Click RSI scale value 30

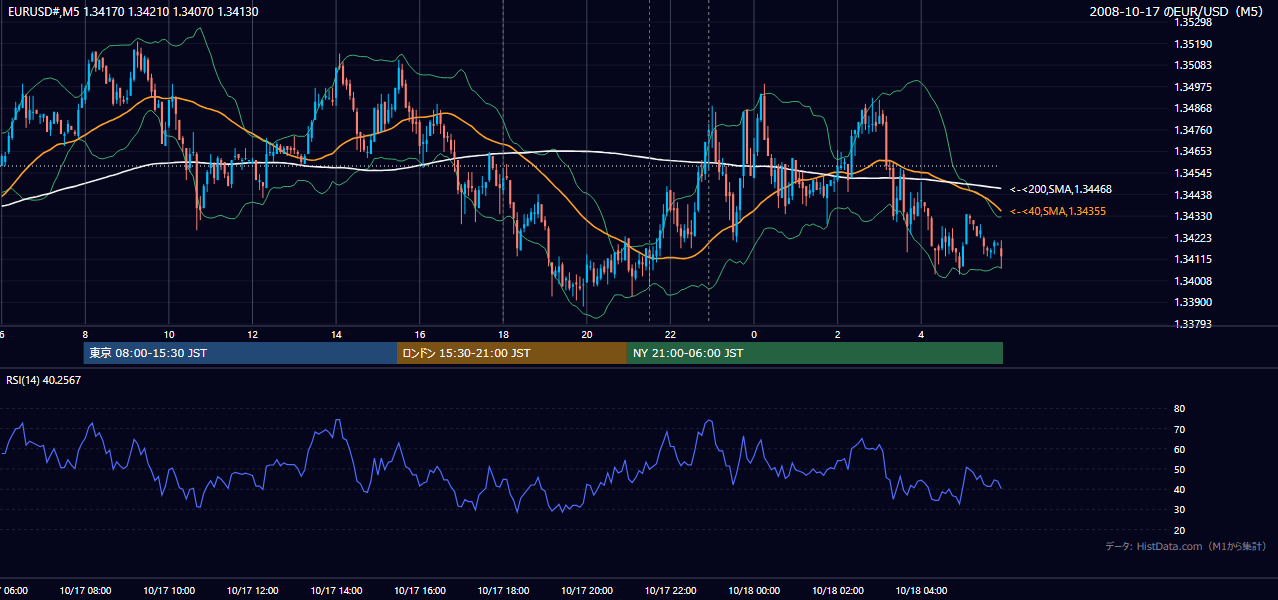tap(1180, 510)
